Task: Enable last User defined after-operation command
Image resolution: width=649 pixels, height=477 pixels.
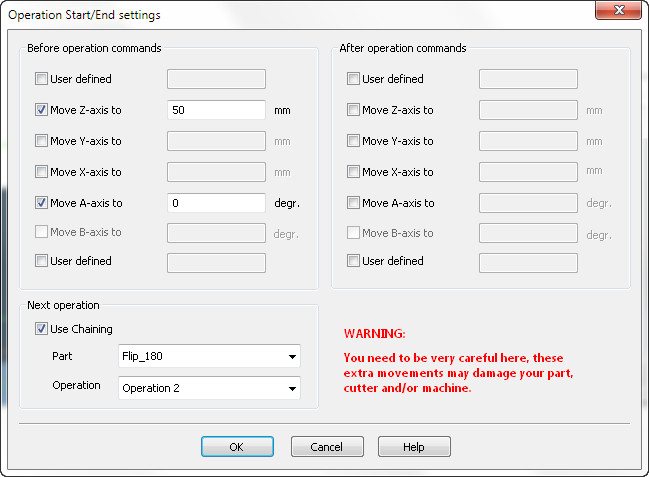Action: point(353,261)
